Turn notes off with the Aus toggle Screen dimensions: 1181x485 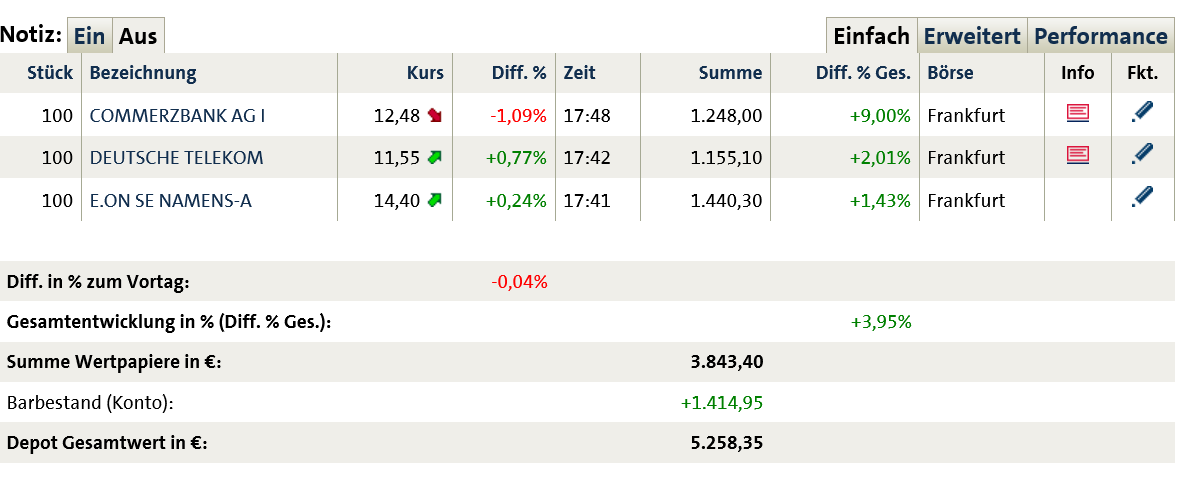tap(138, 36)
